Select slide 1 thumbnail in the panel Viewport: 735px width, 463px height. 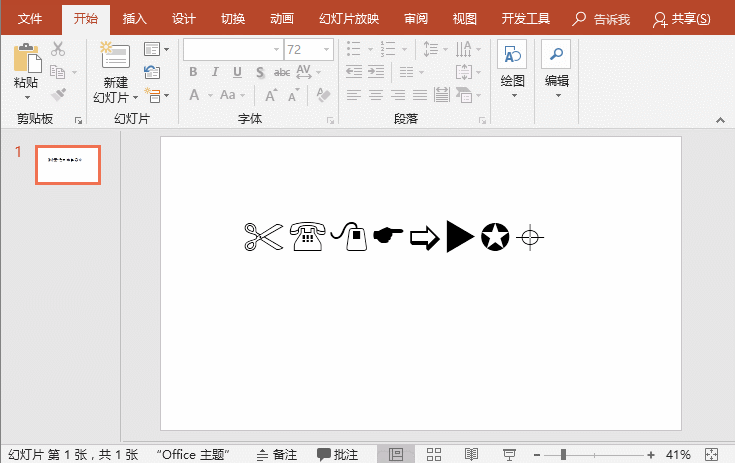click(68, 164)
